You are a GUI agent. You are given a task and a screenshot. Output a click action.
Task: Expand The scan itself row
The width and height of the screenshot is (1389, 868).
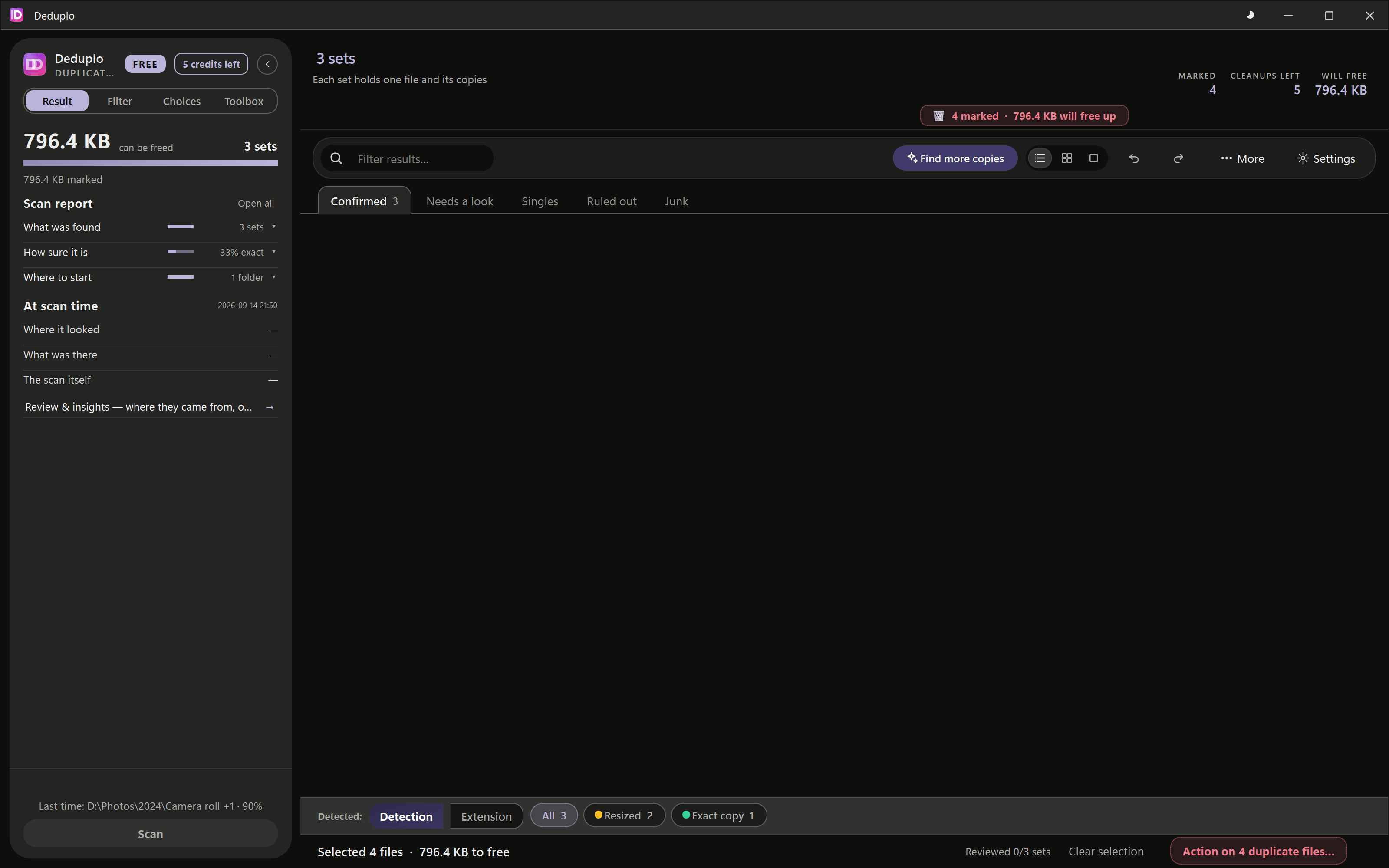[x=150, y=380]
